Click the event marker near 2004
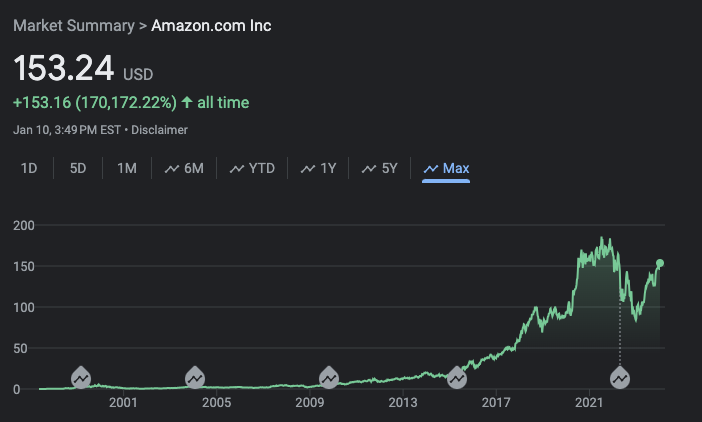Viewport: 702px width, 422px height. pos(195,377)
